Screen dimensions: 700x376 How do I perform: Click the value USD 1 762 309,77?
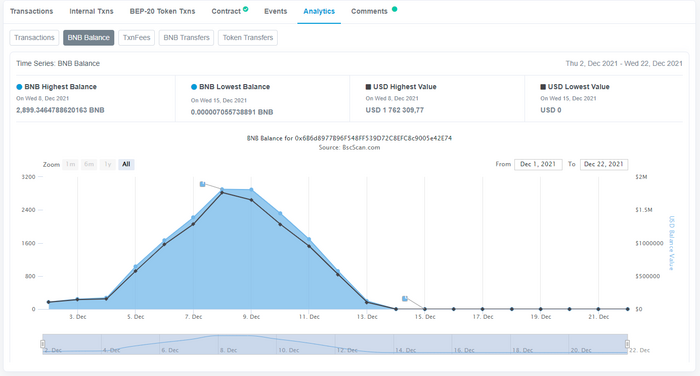[x=395, y=110]
